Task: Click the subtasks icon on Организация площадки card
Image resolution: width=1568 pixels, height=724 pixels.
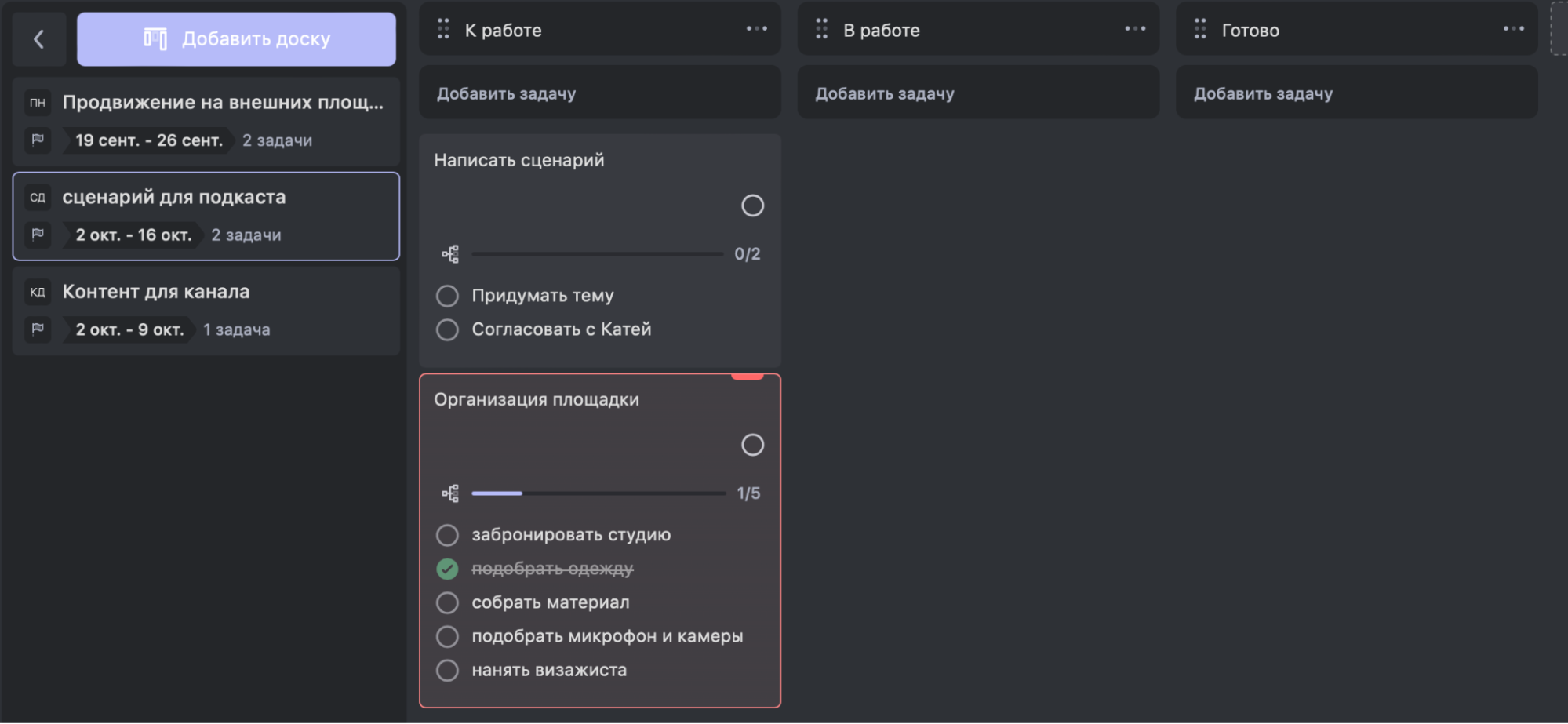Action: (449, 493)
